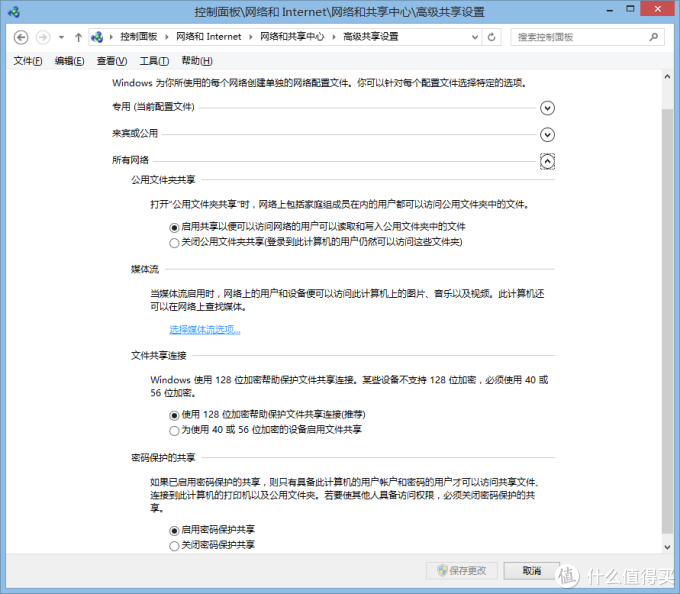Click the 公用文件夹共享 heading text

[x=163, y=180]
